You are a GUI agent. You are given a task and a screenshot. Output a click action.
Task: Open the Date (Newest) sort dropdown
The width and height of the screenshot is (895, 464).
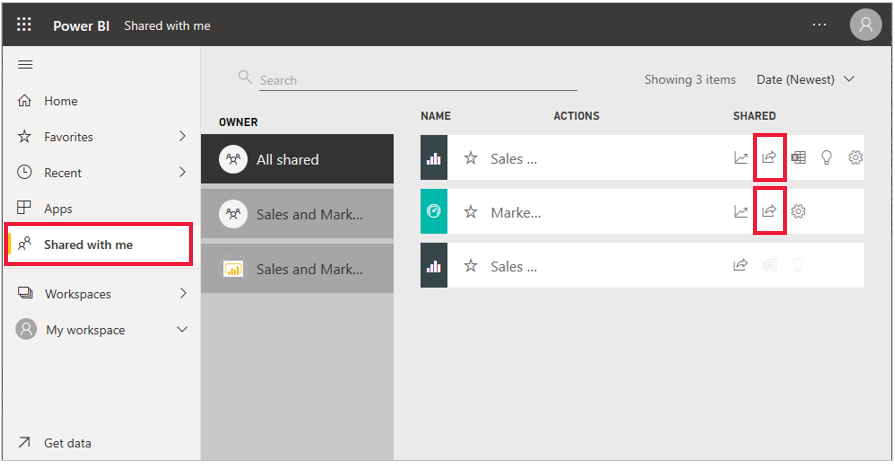805,79
